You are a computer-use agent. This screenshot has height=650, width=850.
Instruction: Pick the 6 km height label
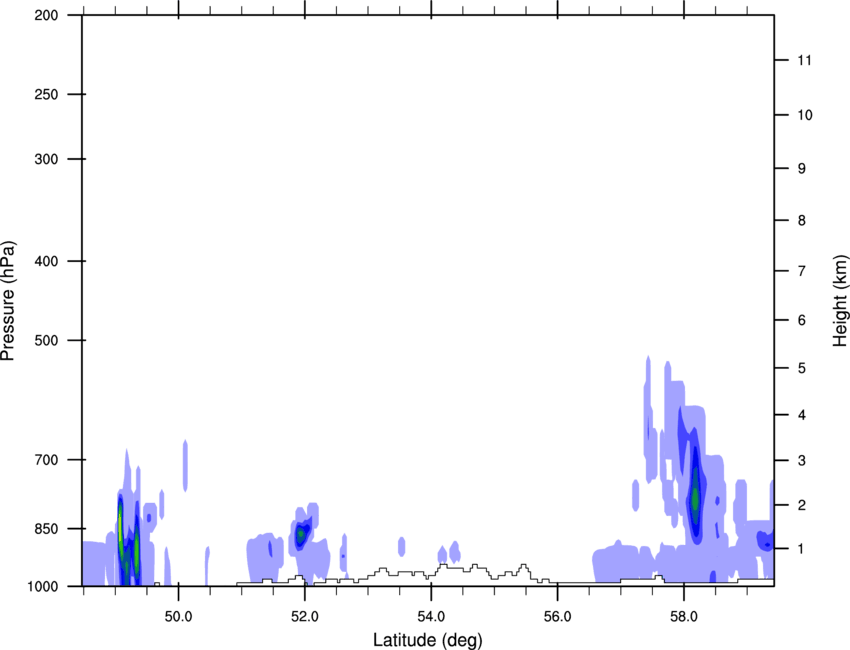[802, 320]
